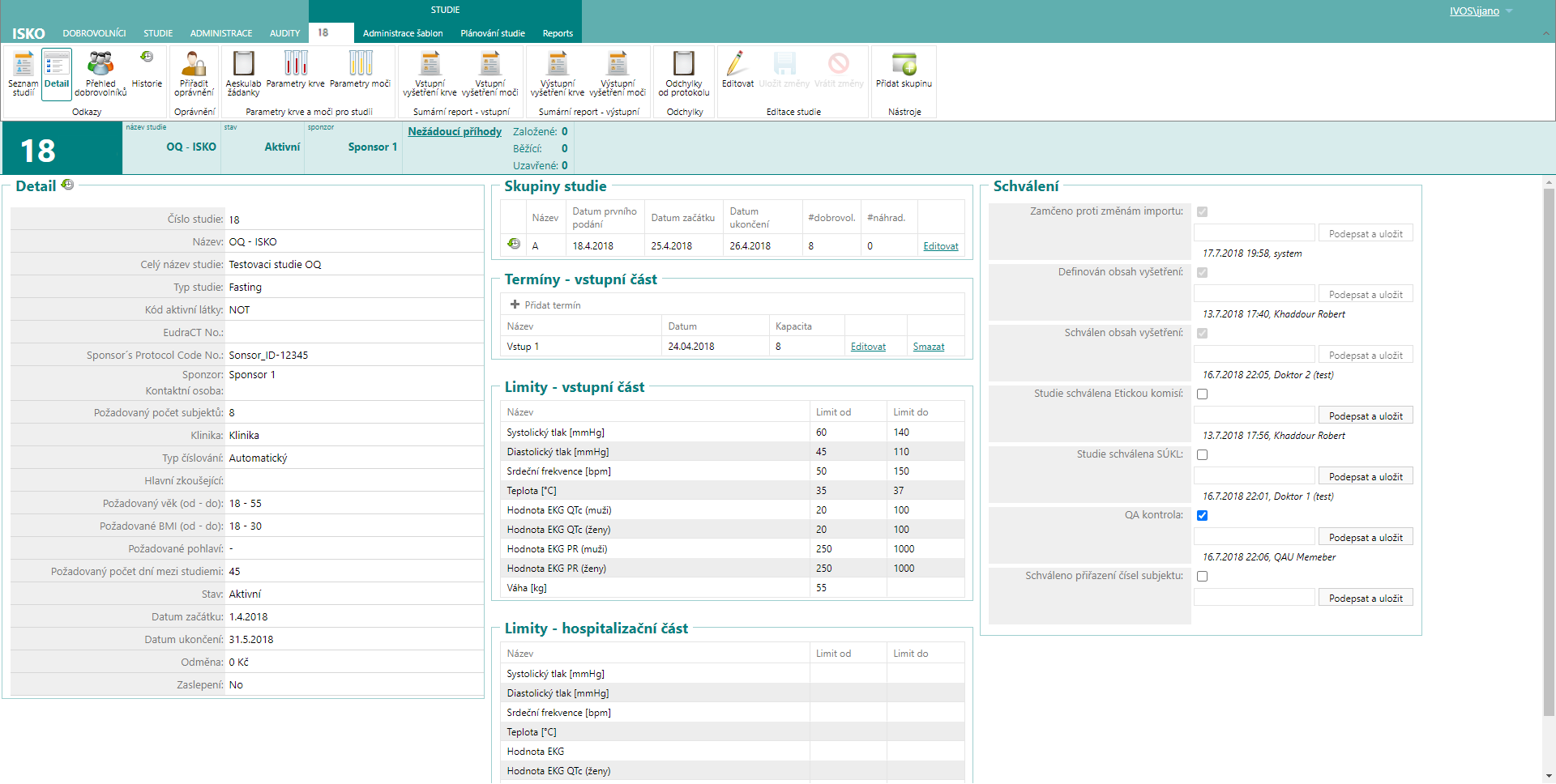This screenshot has width=1556, height=784.
Task: Click Testovaci studie OQ value
Action: point(275,265)
